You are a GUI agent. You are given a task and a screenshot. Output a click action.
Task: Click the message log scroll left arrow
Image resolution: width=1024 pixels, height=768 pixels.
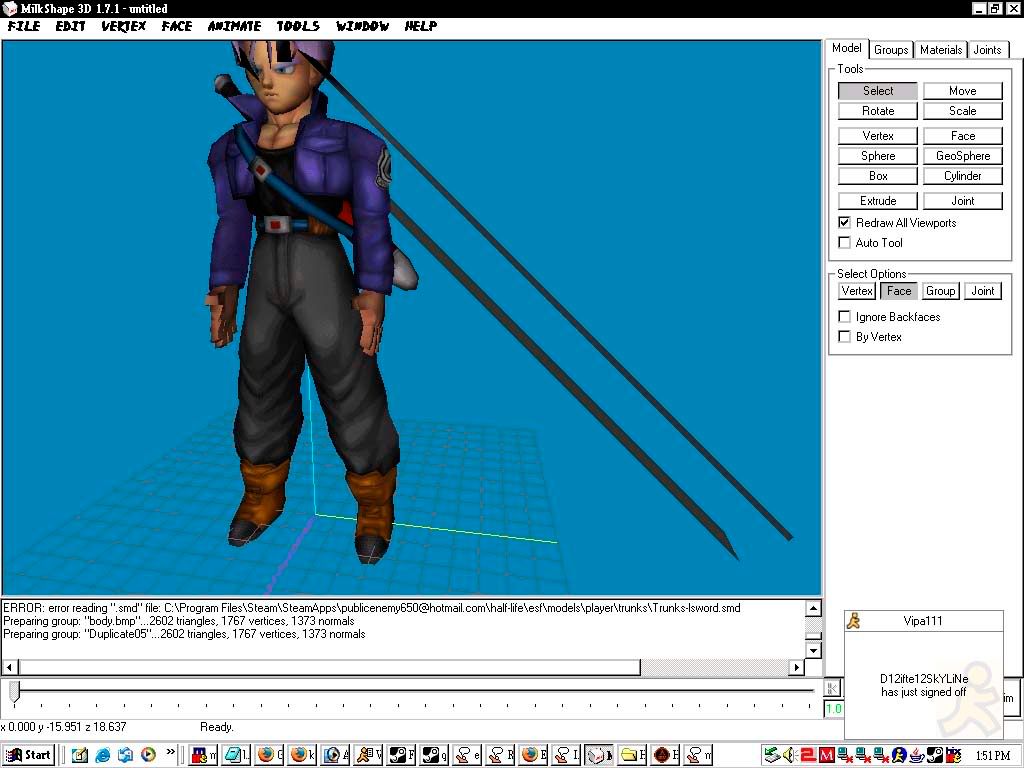pyautogui.click(x=10, y=667)
